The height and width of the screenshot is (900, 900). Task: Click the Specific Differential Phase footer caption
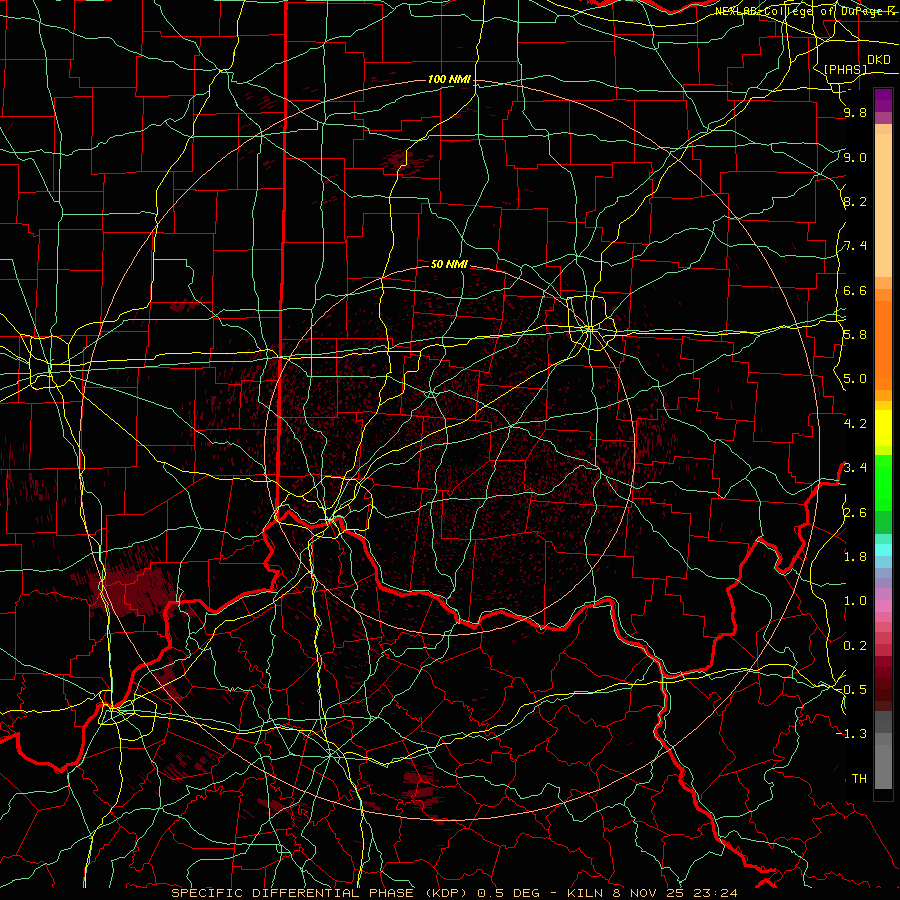click(x=454, y=893)
